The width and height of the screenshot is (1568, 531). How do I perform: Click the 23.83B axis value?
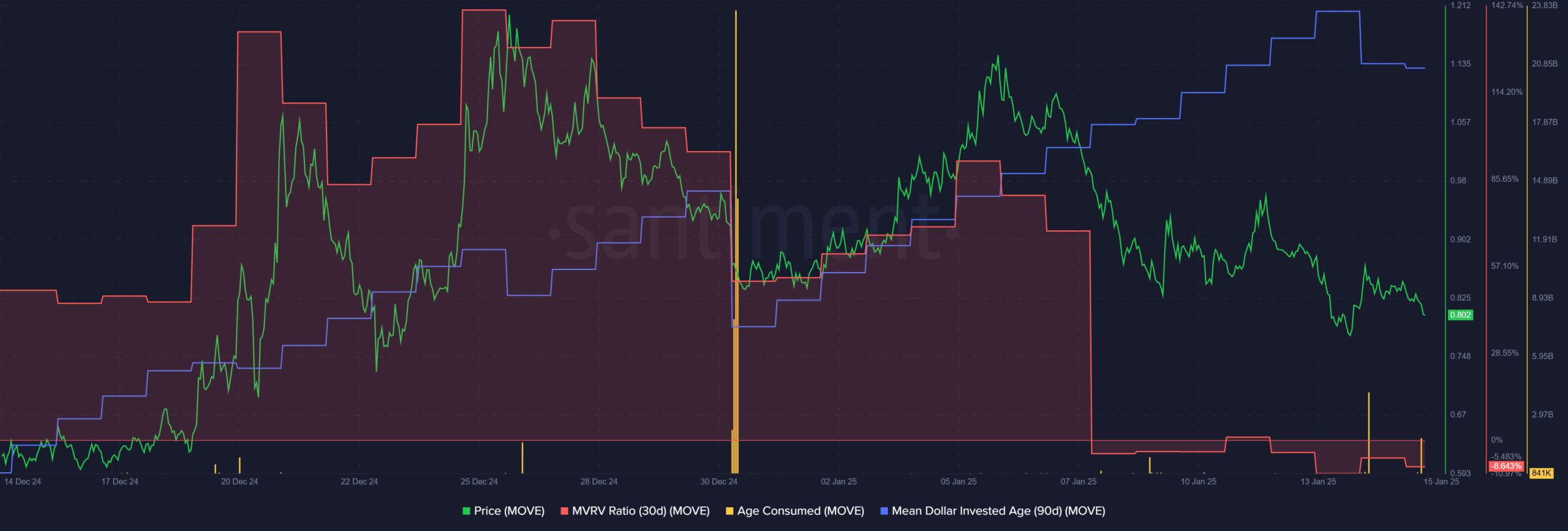point(1545,6)
